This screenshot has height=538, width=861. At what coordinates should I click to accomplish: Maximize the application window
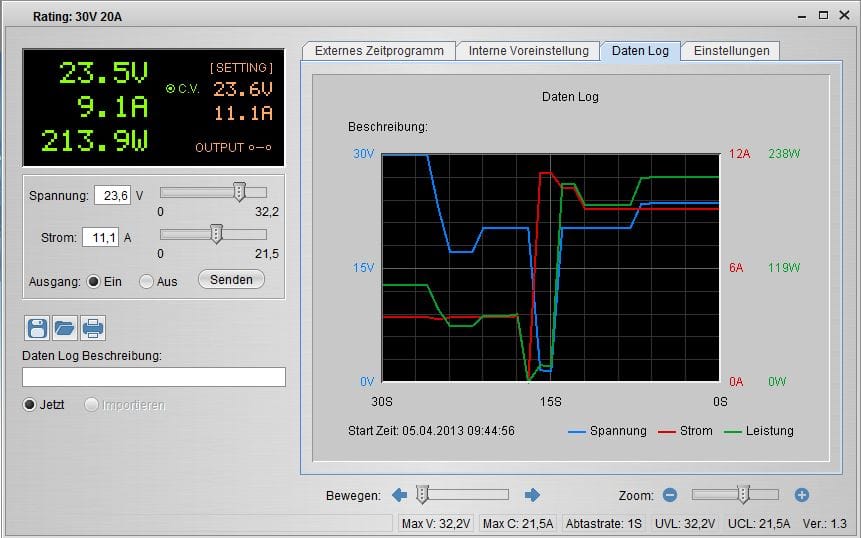click(x=823, y=15)
